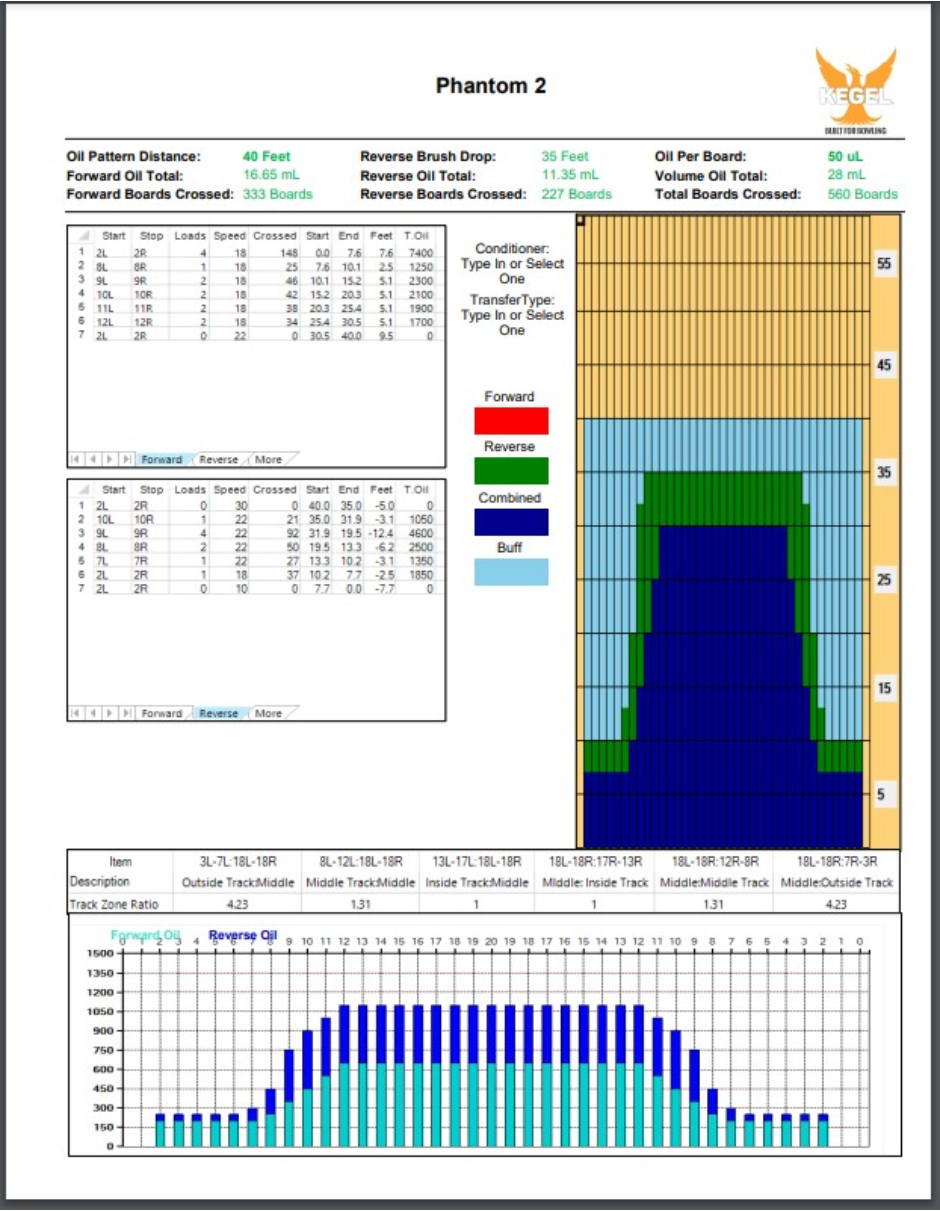Click the 'Crossed' column header in the lower table
The width and height of the screenshot is (940, 1211).
tap(275, 490)
